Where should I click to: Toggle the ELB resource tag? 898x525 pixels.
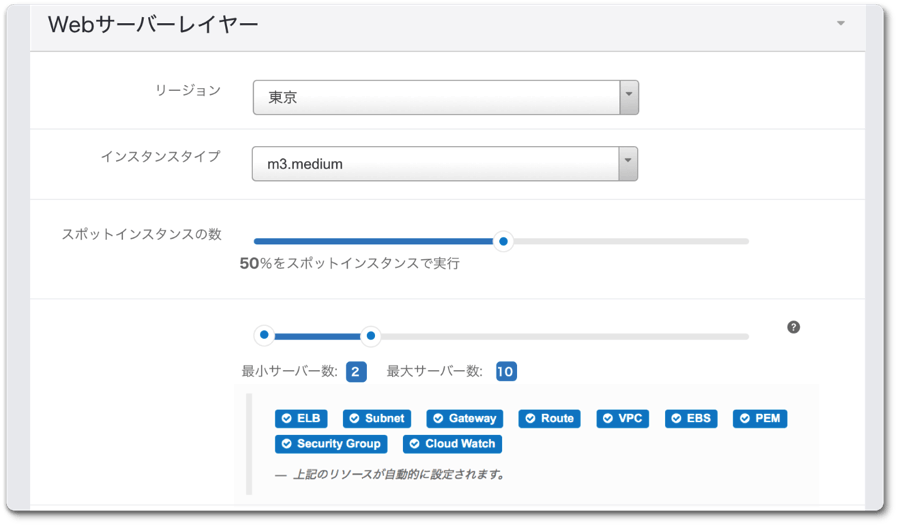301,418
